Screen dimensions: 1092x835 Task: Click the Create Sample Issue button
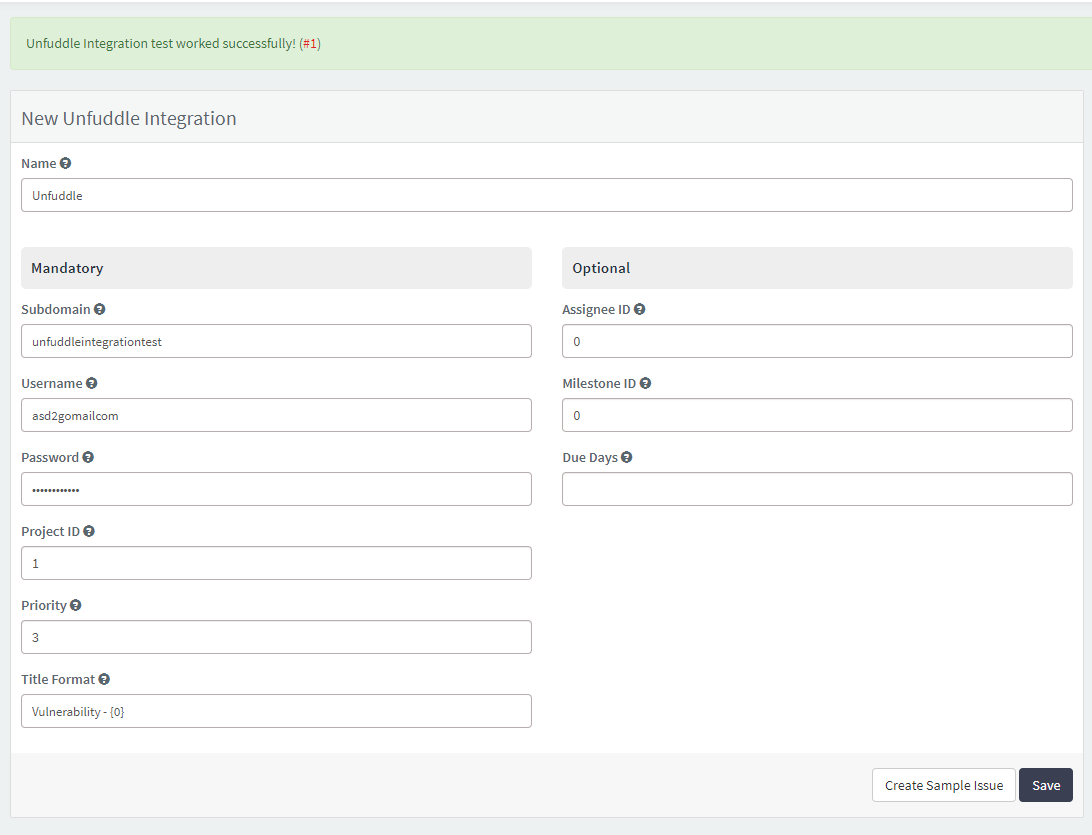[944, 785]
